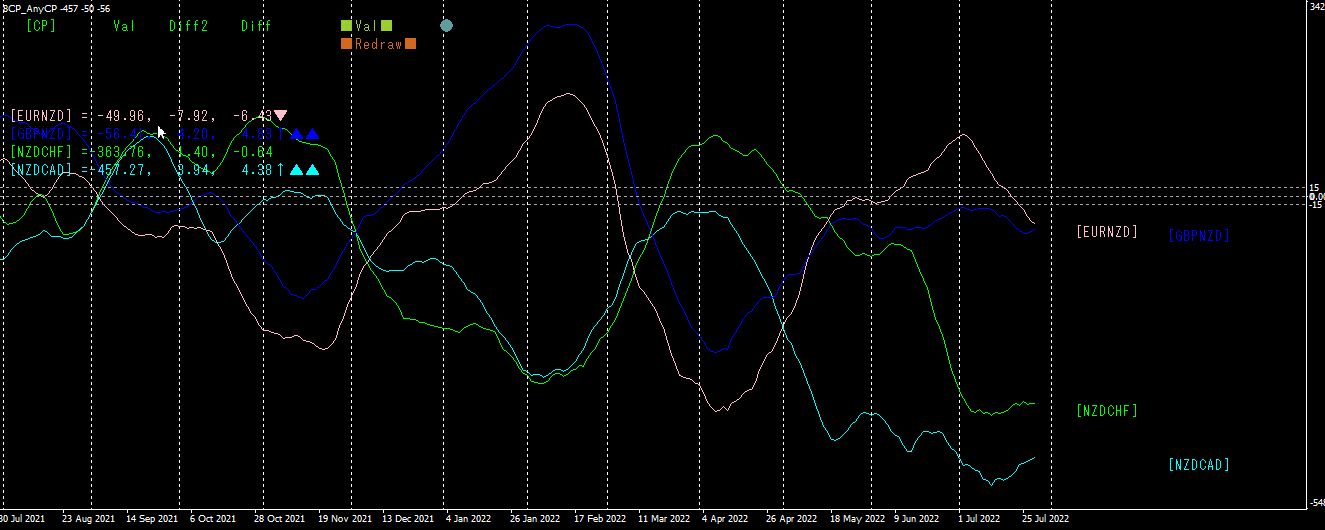Click the green square left of Val

pos(346,26)
